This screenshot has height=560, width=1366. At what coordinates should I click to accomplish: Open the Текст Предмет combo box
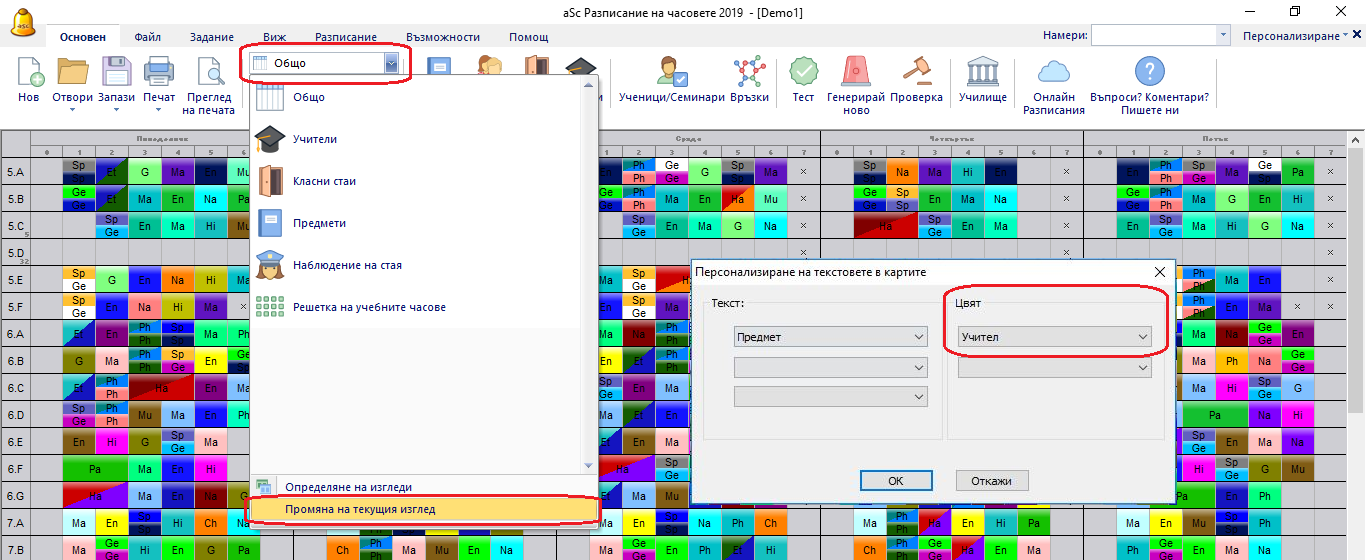830,338
